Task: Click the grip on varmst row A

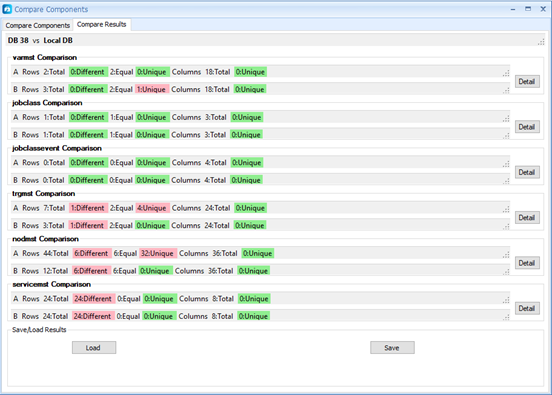Action: click(x=506, y=73)
